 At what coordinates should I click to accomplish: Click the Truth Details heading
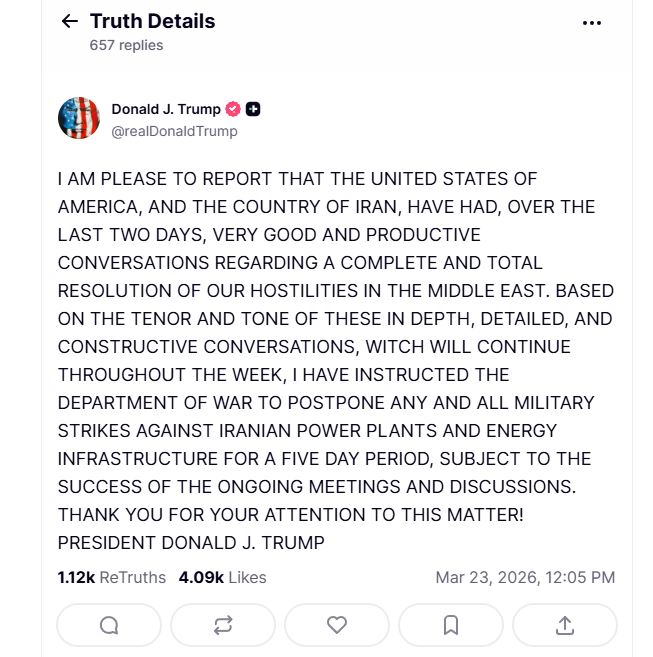click(x=152, y=21)
